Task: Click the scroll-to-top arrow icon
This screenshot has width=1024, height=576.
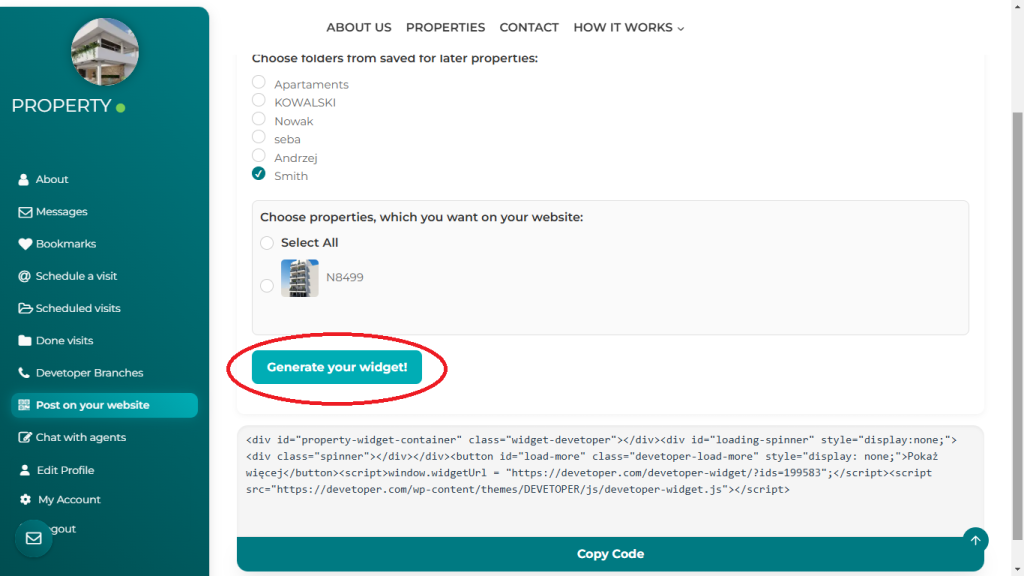Action: pyautogui.click(x=975, y=540)
